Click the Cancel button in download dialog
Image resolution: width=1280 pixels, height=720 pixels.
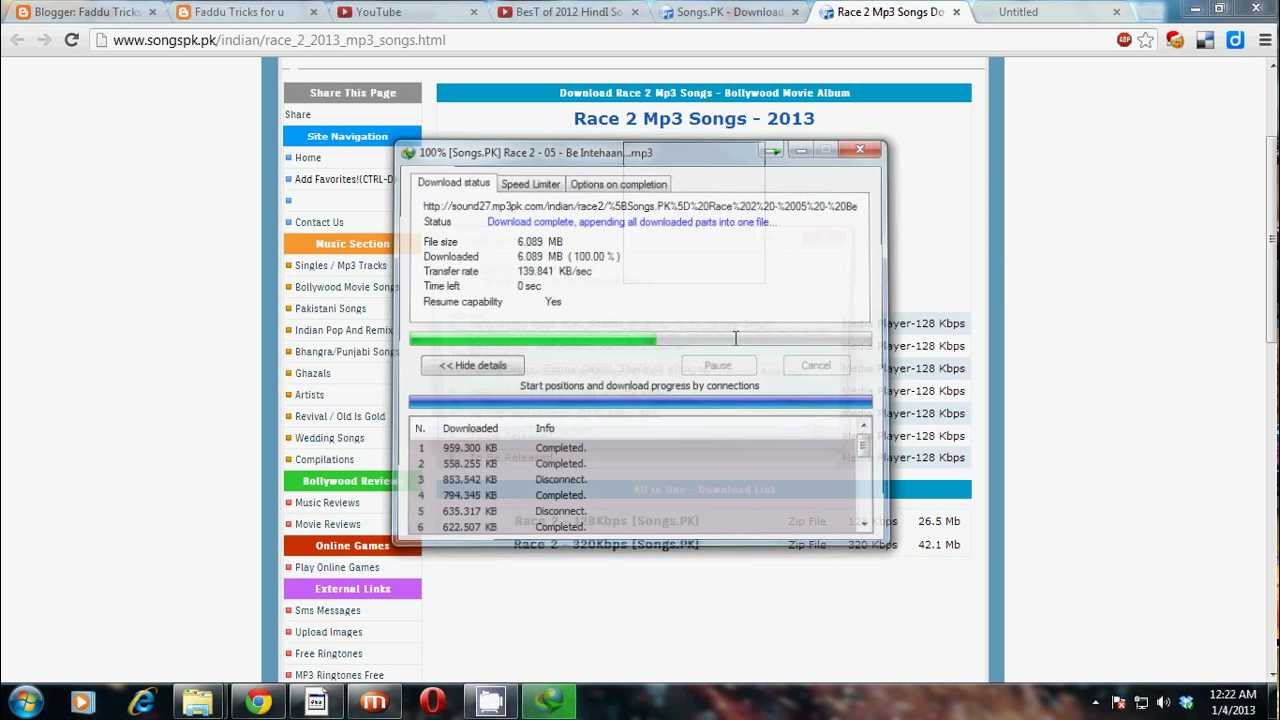[816, 365]
